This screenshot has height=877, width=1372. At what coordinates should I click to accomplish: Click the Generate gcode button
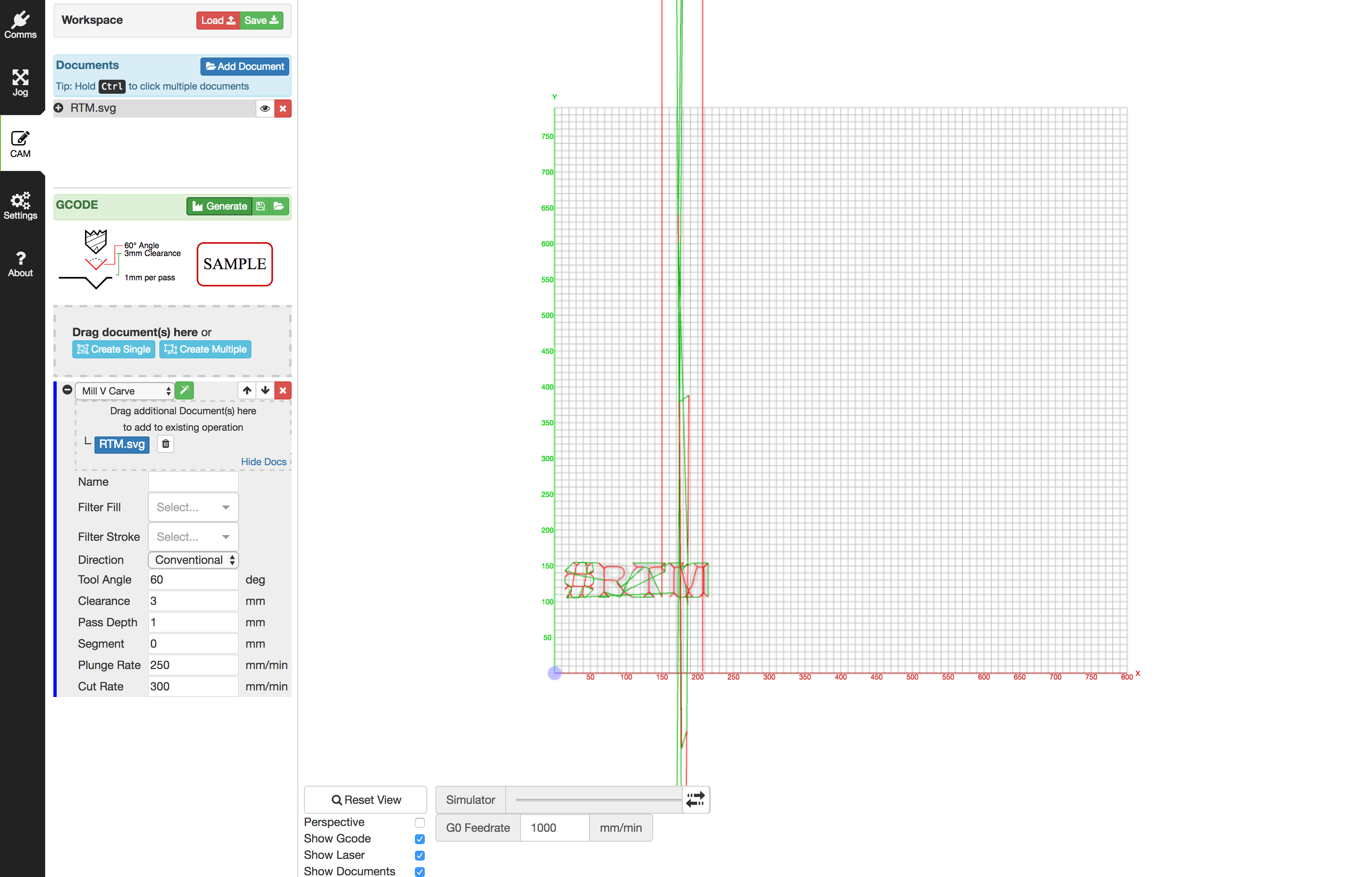coord(219,206)
